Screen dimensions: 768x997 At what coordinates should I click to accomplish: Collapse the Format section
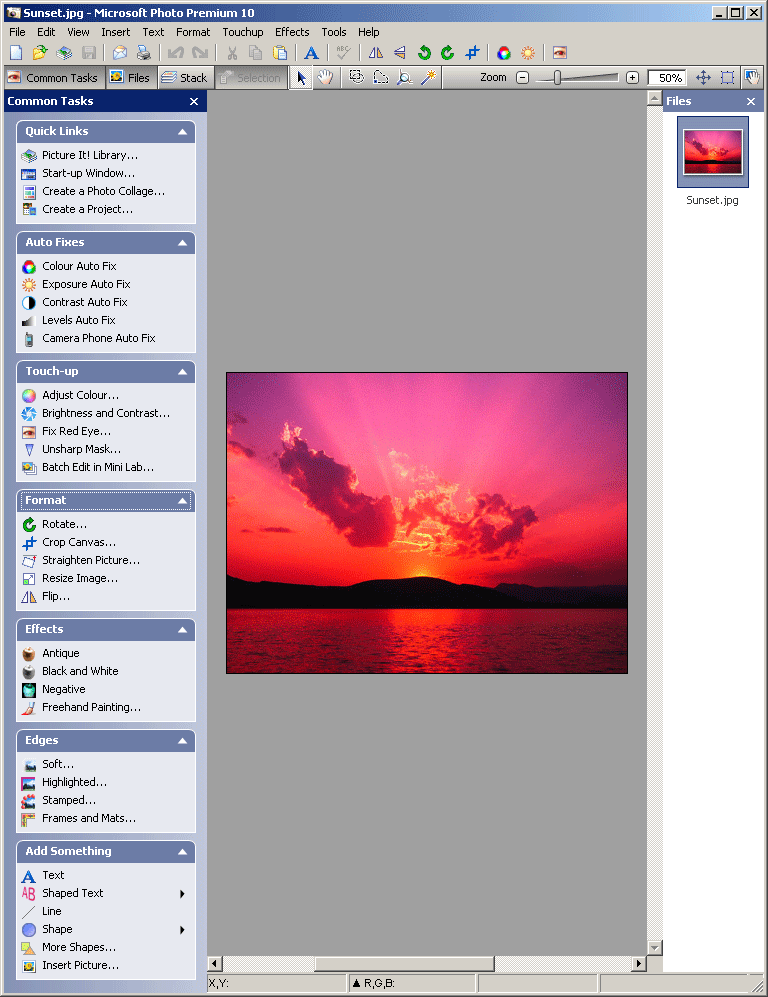point(182,501)
